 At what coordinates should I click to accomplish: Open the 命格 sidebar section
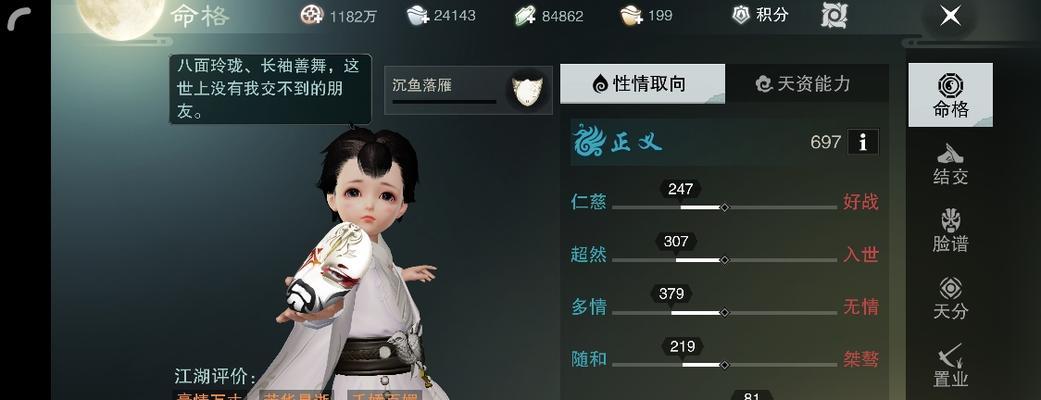(950, 95)
